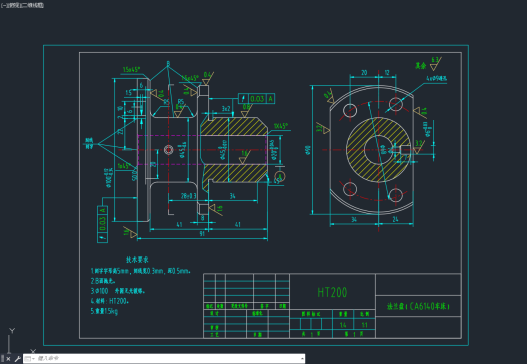
Task: Open recent commands list icon
Action: [x=29, y=359]
